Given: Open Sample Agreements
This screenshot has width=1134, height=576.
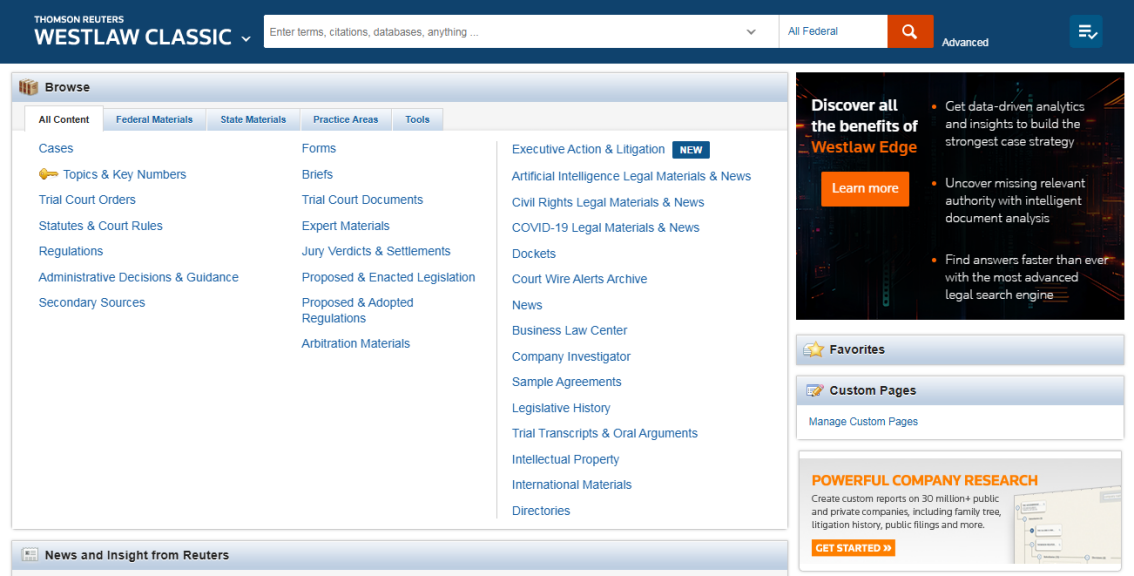Looking at the screenshot, I should (x=566, y=382).
